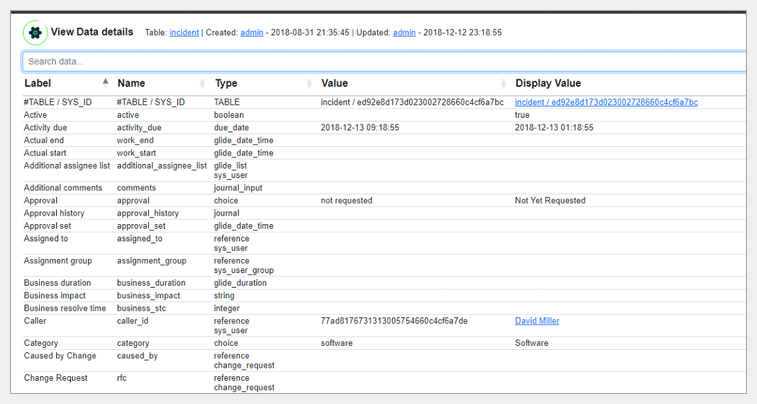
Task: Open the David Miller caller link
Action: (x=537, y=321)
